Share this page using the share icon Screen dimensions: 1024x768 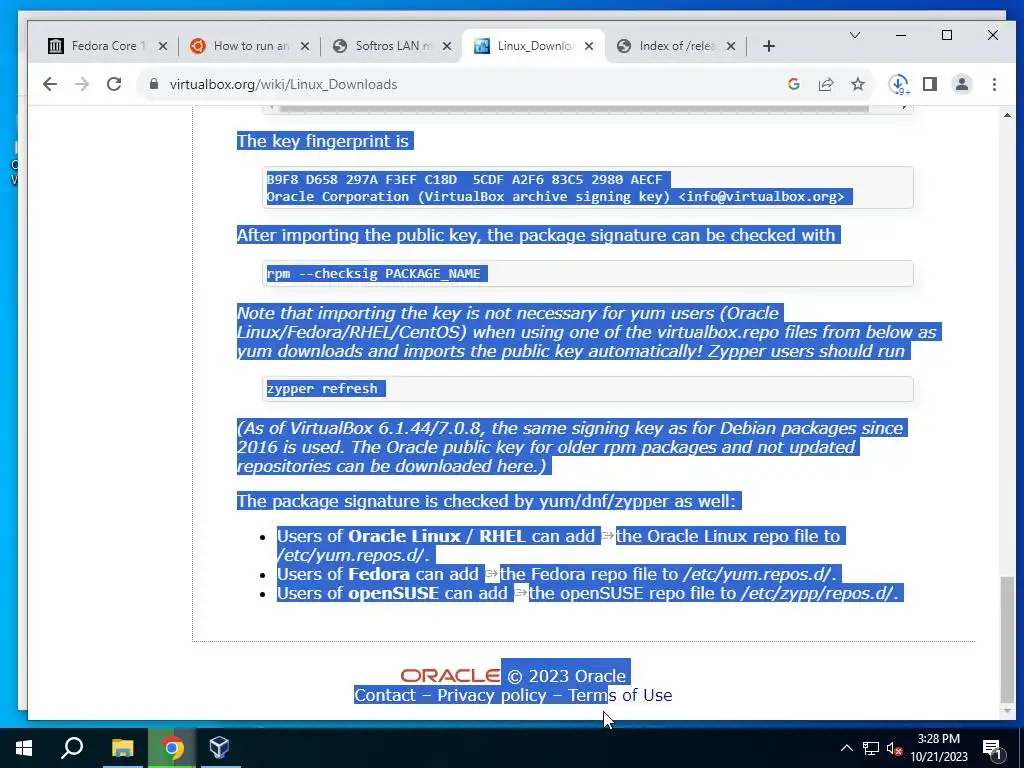[826, 84]
